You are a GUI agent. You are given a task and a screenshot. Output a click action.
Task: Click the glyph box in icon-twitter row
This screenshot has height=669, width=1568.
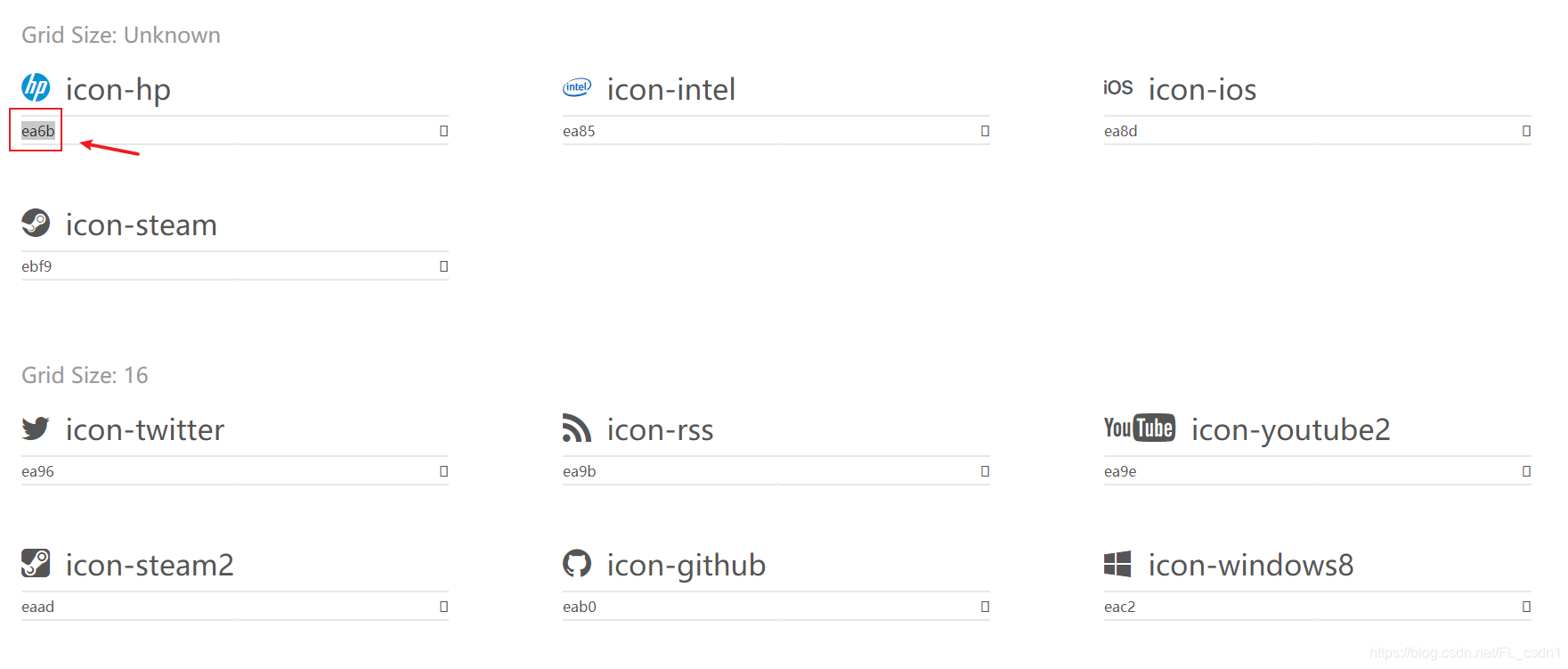443,471
